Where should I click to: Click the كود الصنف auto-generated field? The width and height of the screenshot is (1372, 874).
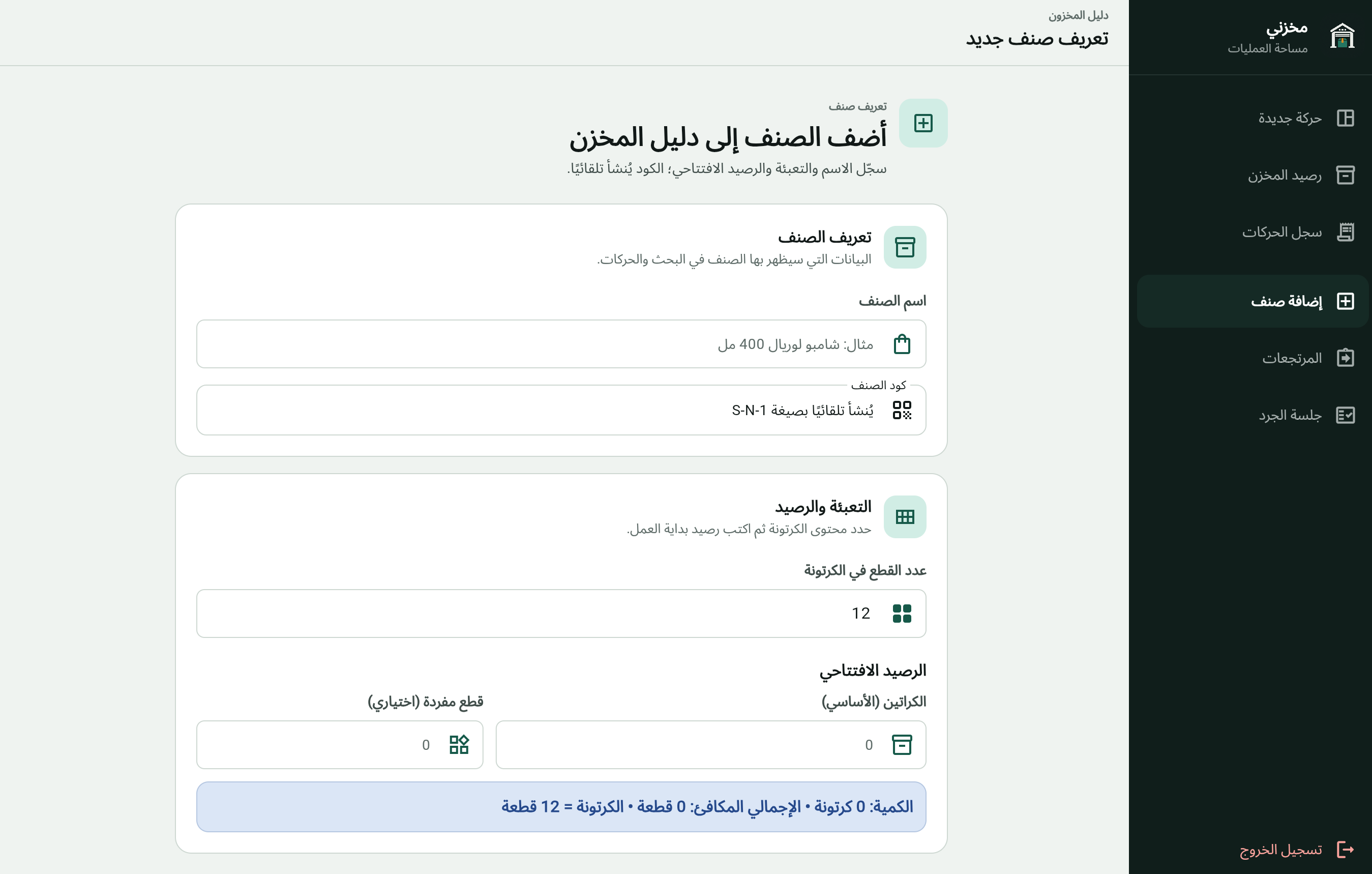click(561, 410)
